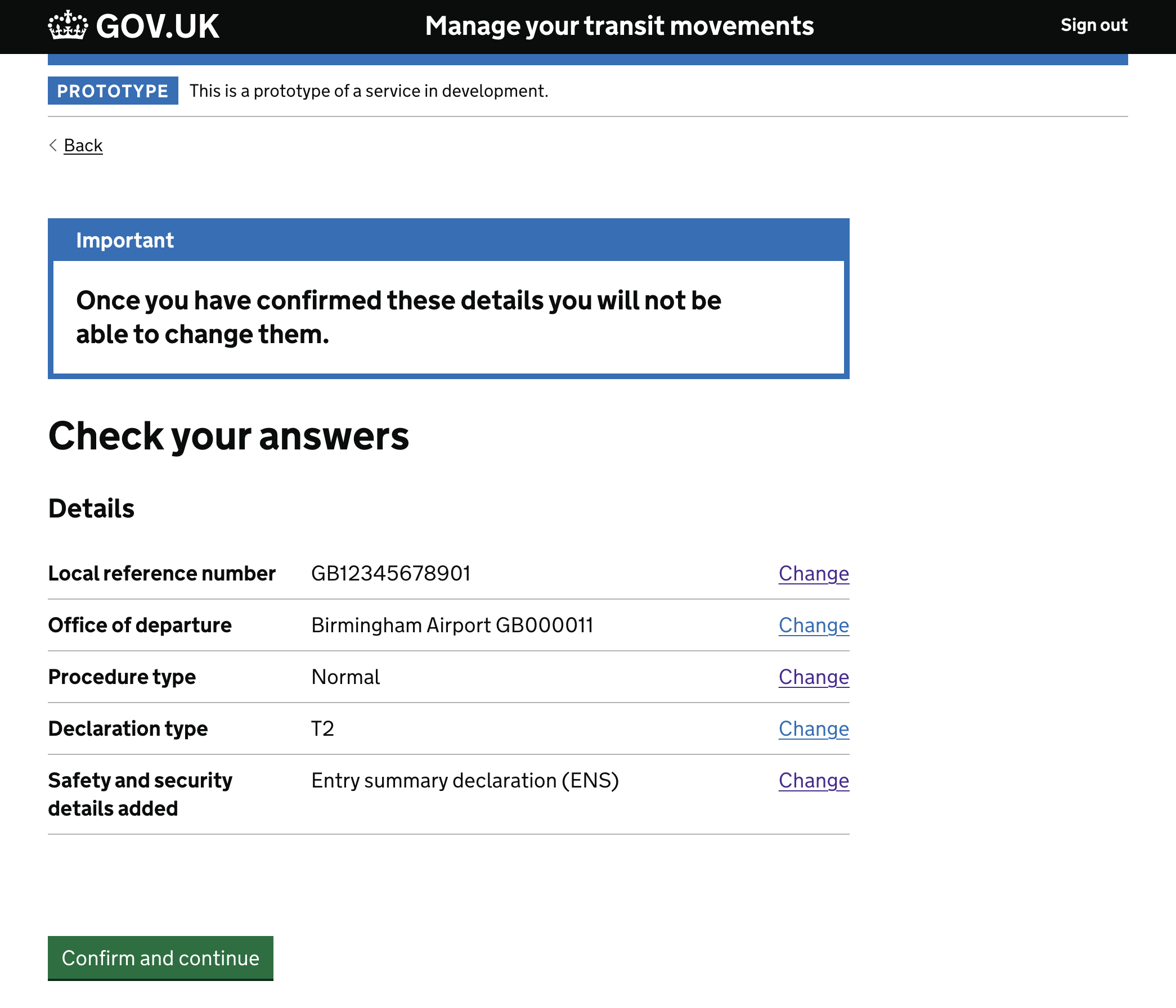This screenshot has width=1176, height=1008.
Task: Change the Procedure type answer
Action: pos(813,677)
